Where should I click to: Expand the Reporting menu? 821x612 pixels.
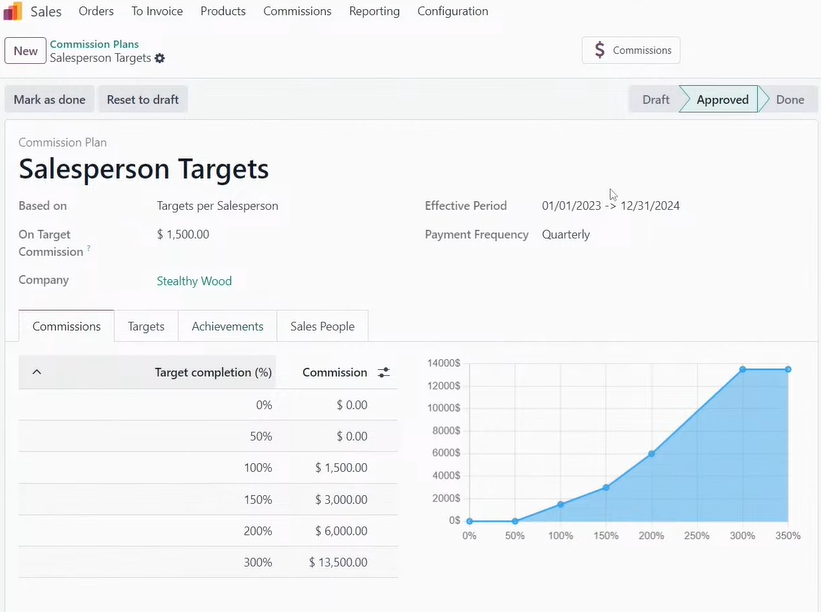pyautogui.click(x=374, y=12)
